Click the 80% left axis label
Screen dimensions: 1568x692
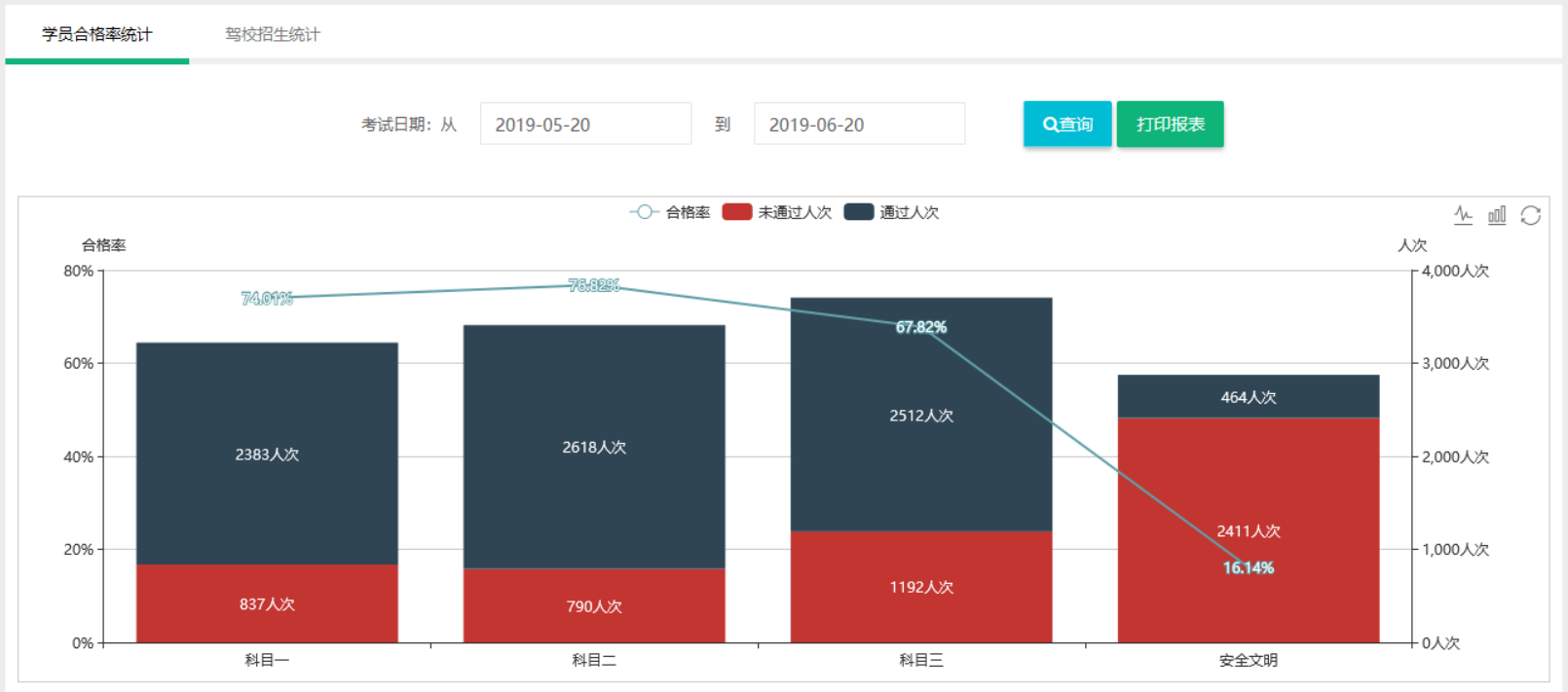point(79,271)
